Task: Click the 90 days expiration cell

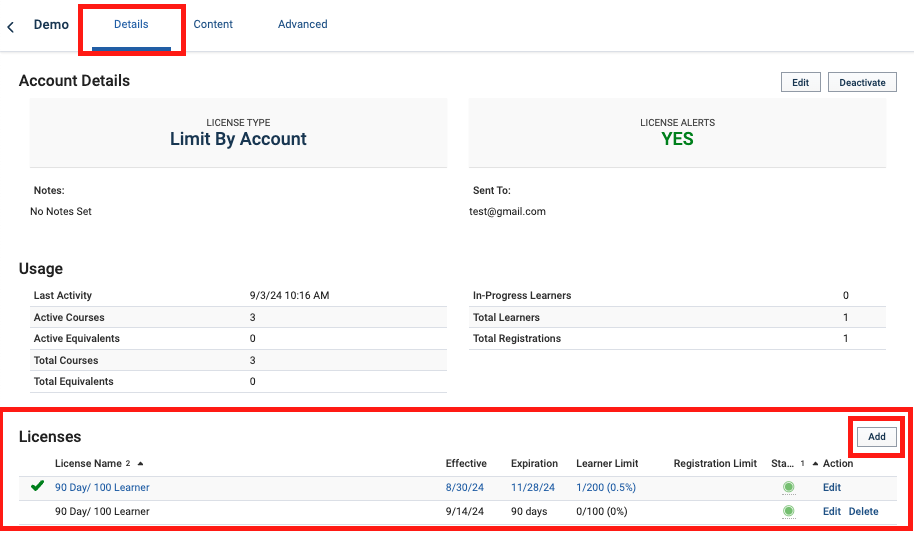Action: [x=529, y=511]
